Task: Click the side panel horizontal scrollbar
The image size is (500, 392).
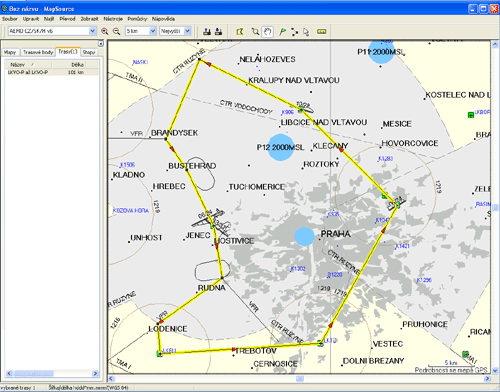Action: tap(52, 373)
